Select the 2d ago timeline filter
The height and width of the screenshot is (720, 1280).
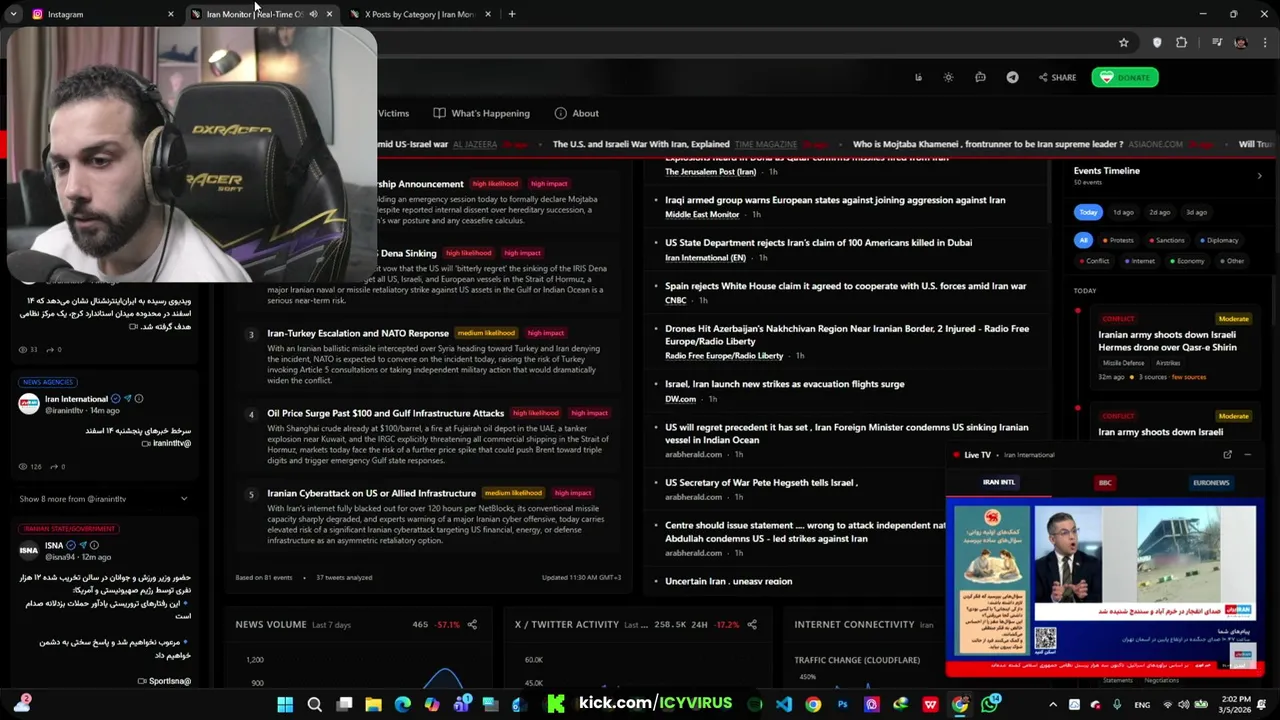[1160, 212]
